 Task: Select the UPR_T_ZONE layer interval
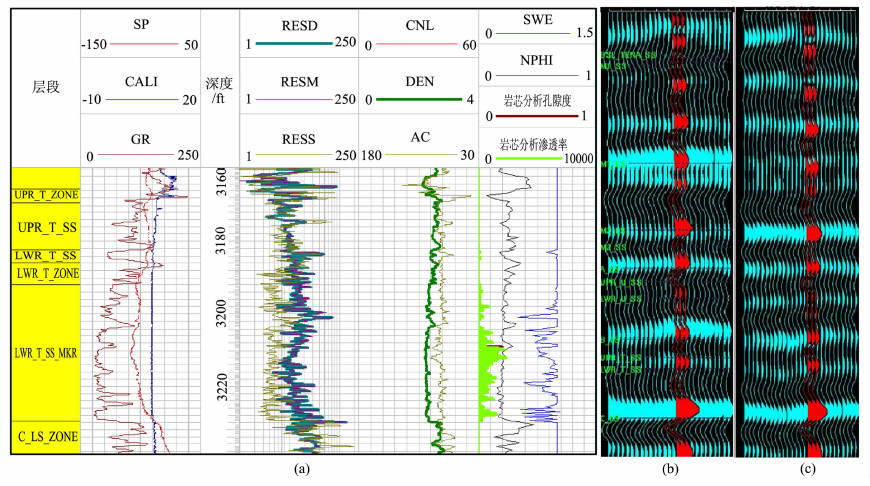45,193
